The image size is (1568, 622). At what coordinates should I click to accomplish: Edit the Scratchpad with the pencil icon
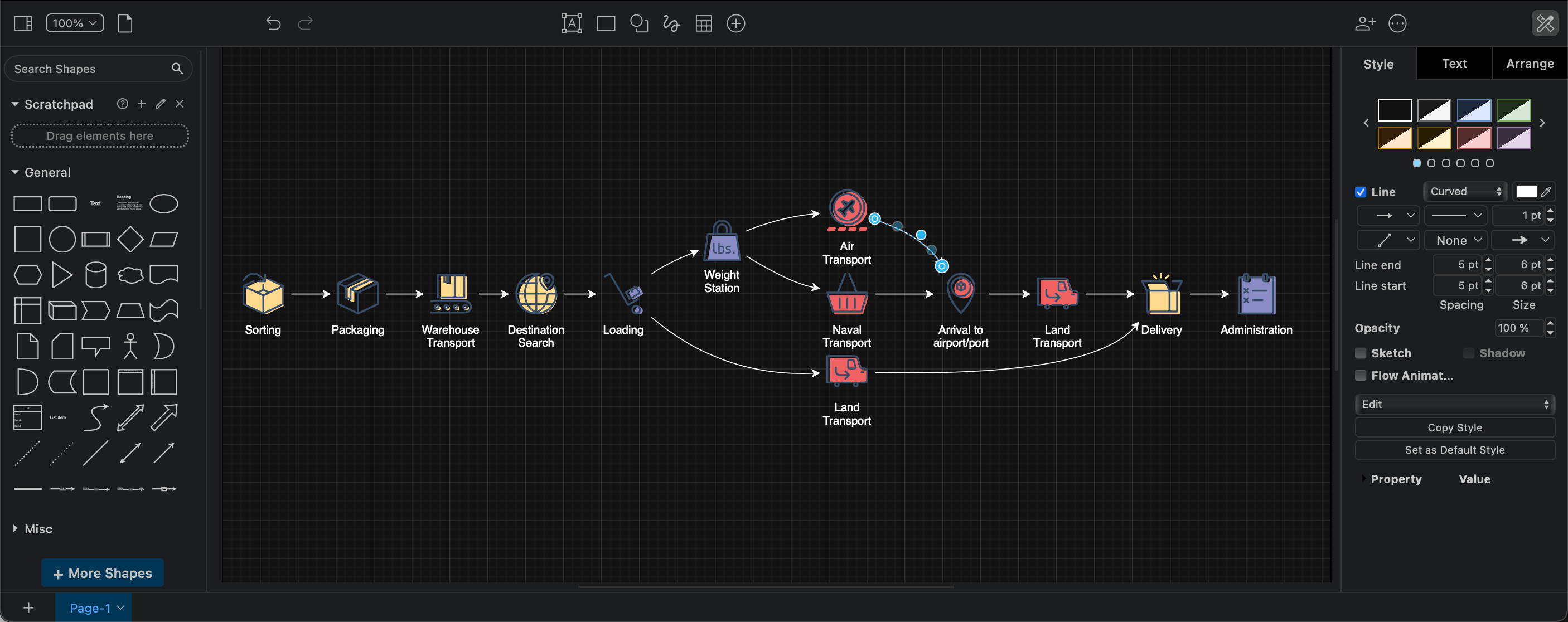pyautogui.click(x=160, y=104)
